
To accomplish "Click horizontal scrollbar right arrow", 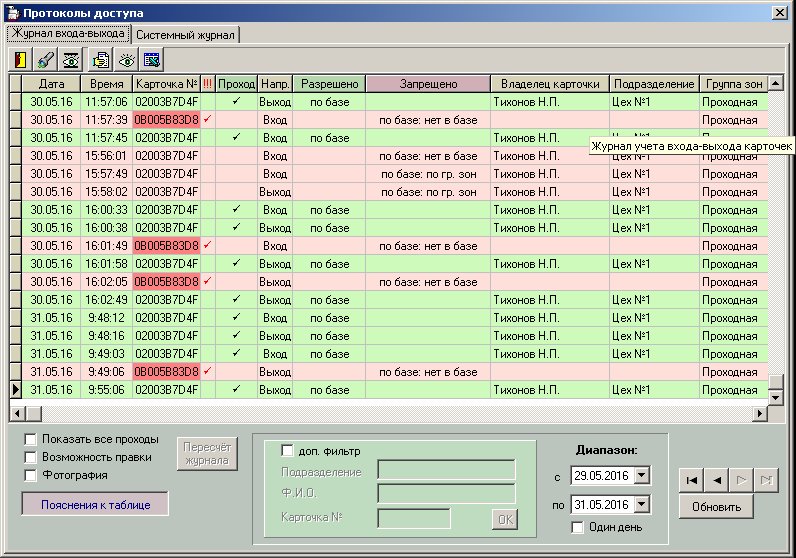I will click(759, 413).
